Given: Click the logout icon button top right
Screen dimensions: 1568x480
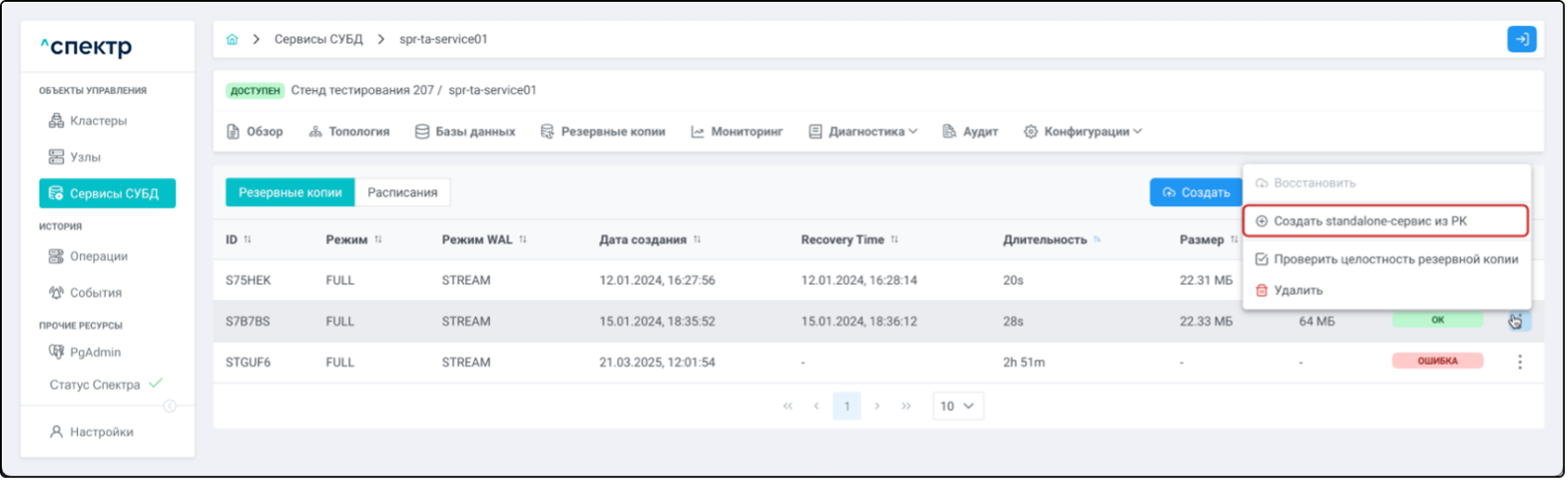Looking at the screenshot, I should point(1521,40).
